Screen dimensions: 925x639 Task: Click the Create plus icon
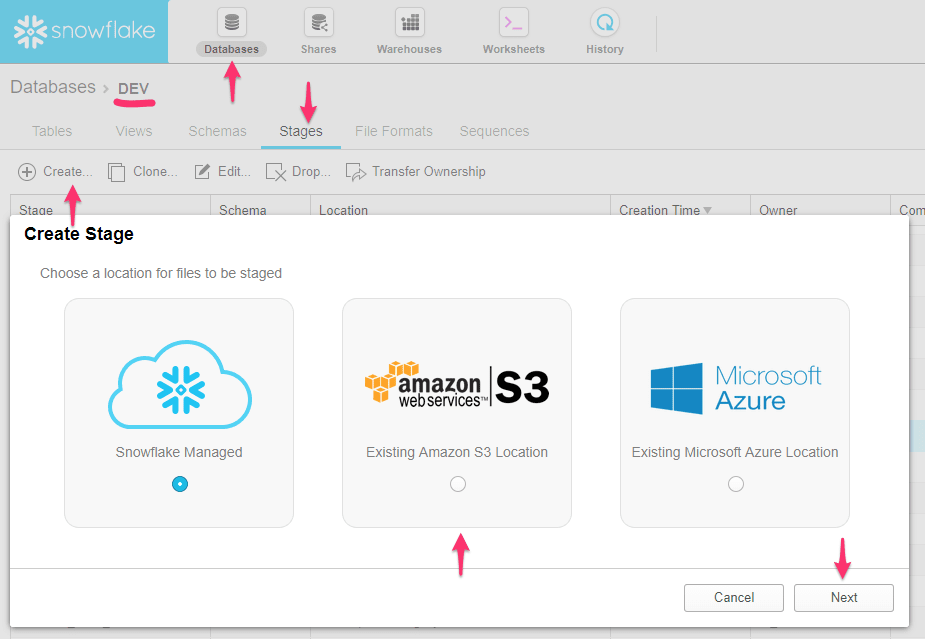click(x=27, y=172)
